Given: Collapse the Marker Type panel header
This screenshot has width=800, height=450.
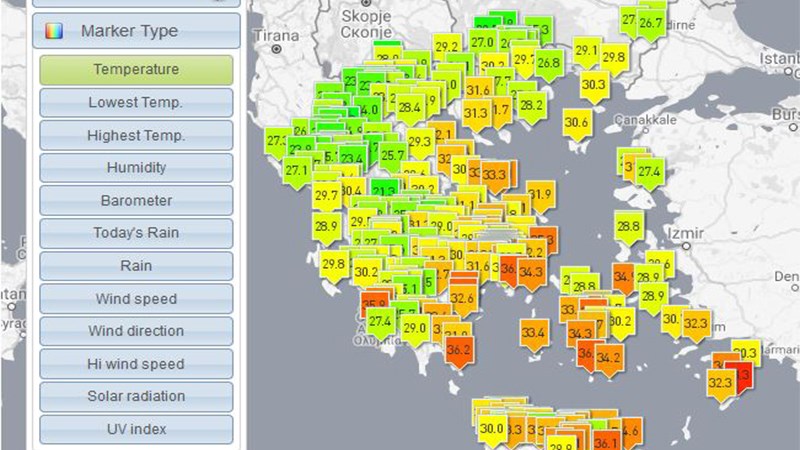Looking at the screenshot, I should click(136, 31).
